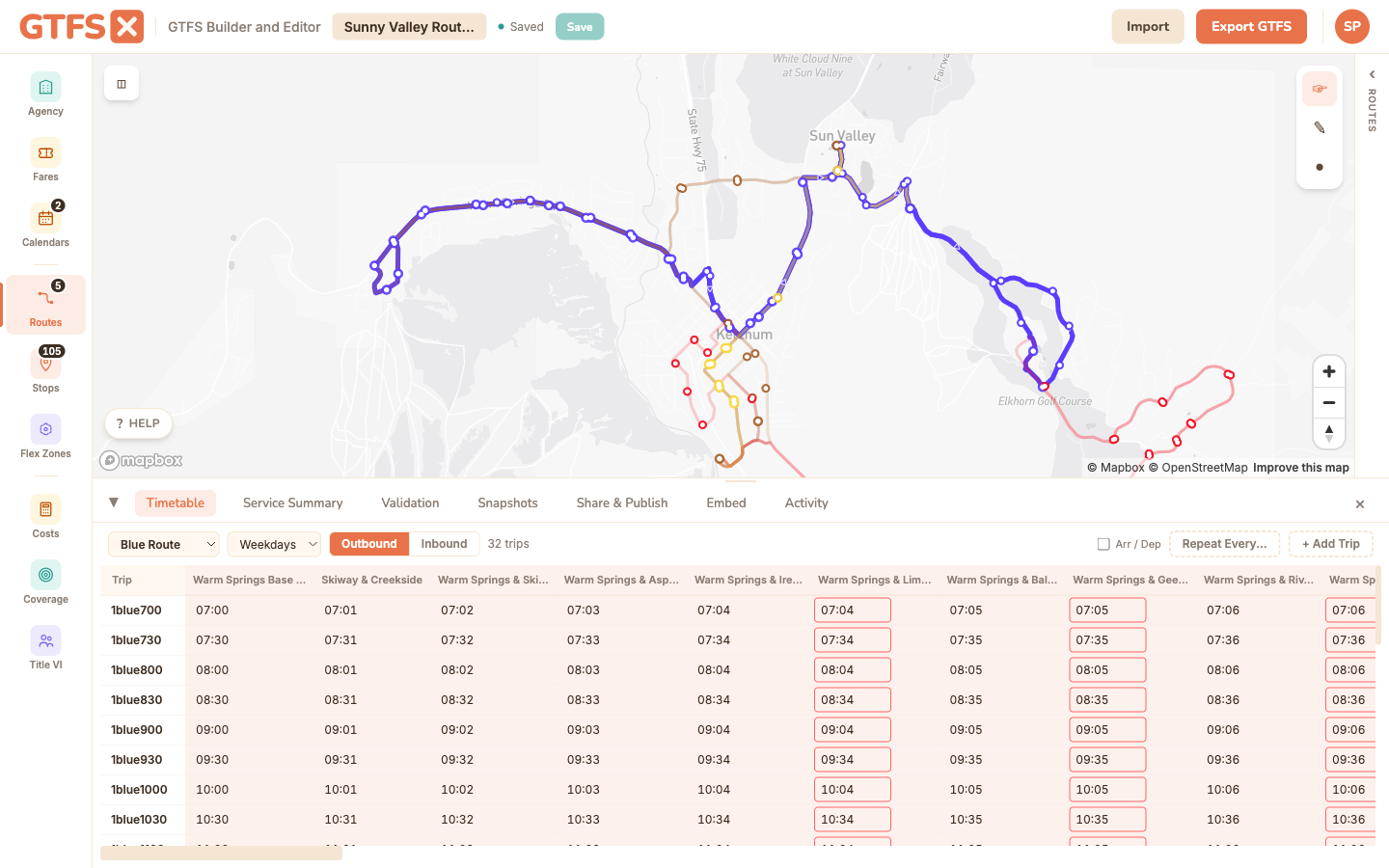The image size is (1389, 868).
Task: Click 10:01 cell in 1blue1000 row
Action: tap(340, 789)
